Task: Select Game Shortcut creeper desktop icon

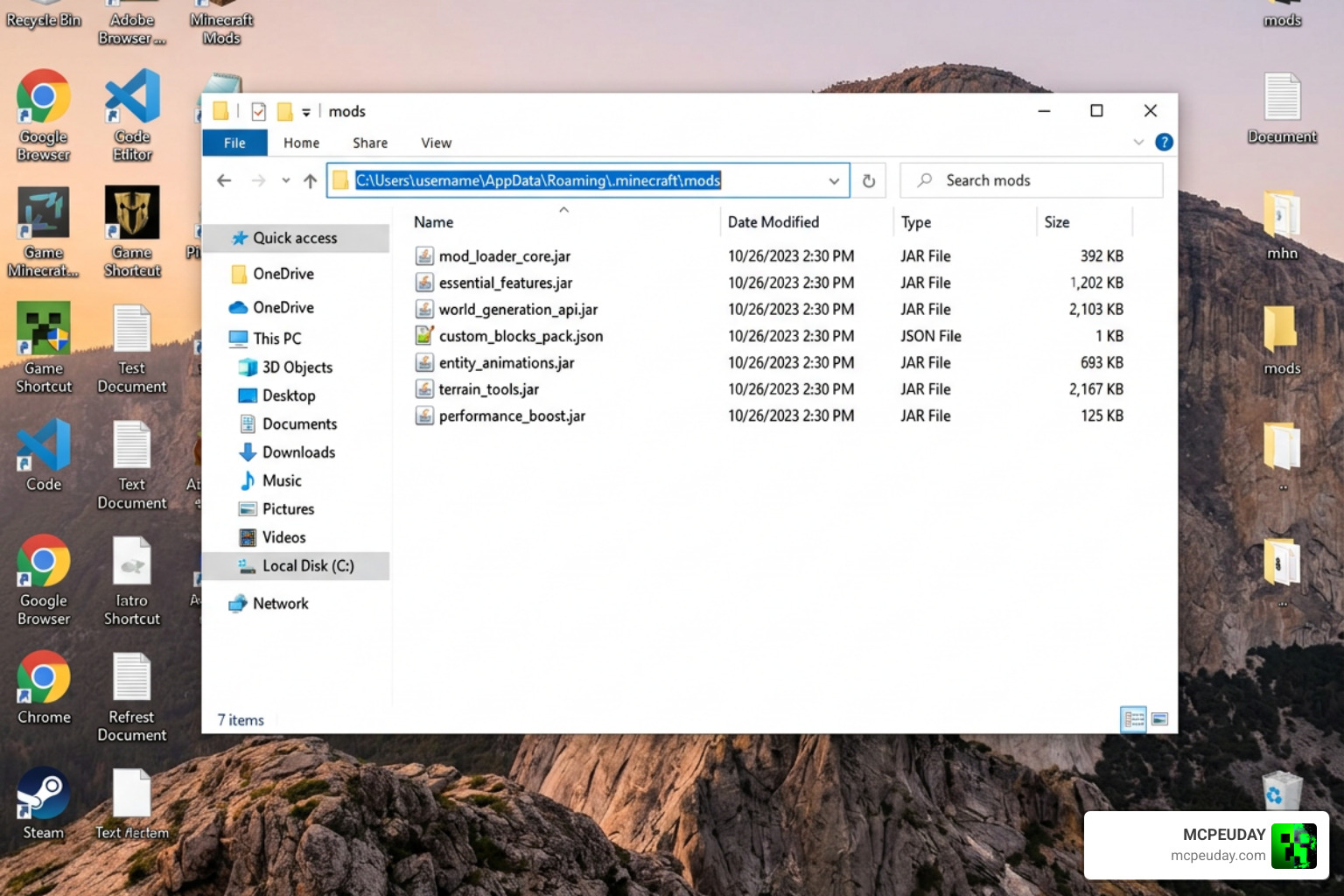Action: pos(44,347)
